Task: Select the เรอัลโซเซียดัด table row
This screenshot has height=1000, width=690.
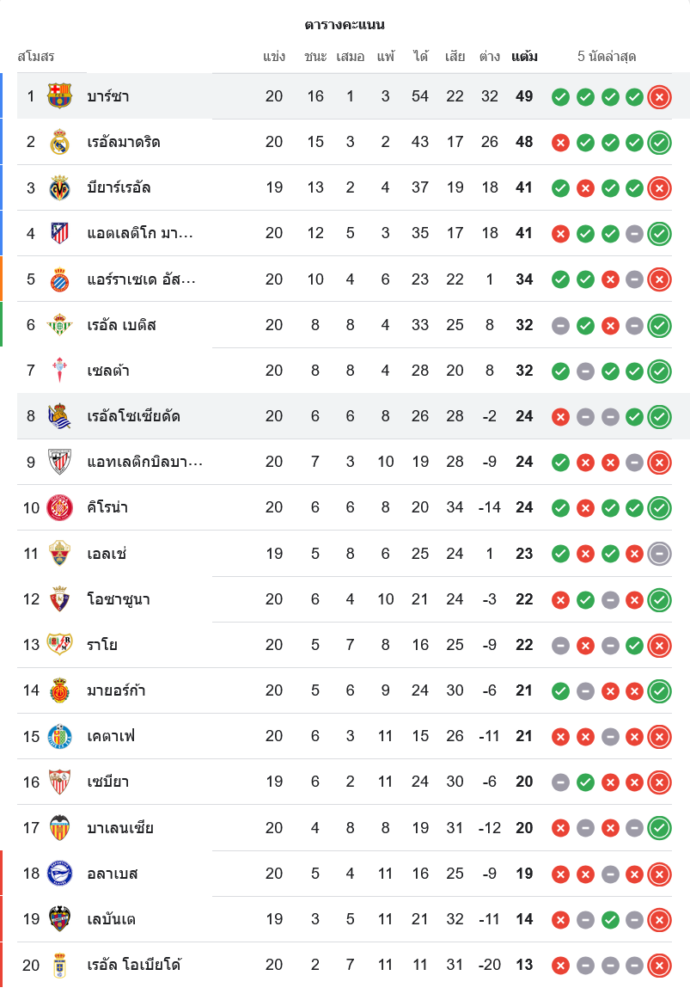Action: point(350,416)
